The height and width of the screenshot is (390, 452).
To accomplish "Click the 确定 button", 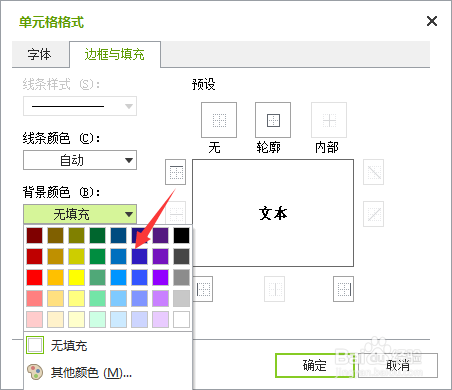I will coord(315,366).
